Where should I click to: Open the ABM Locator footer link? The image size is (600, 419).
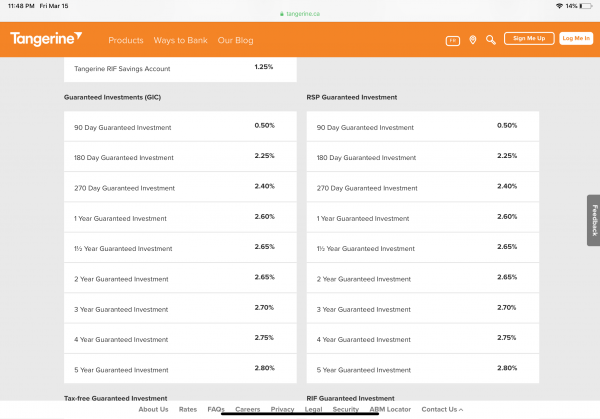pyautogui.click(x=390, y=409)
